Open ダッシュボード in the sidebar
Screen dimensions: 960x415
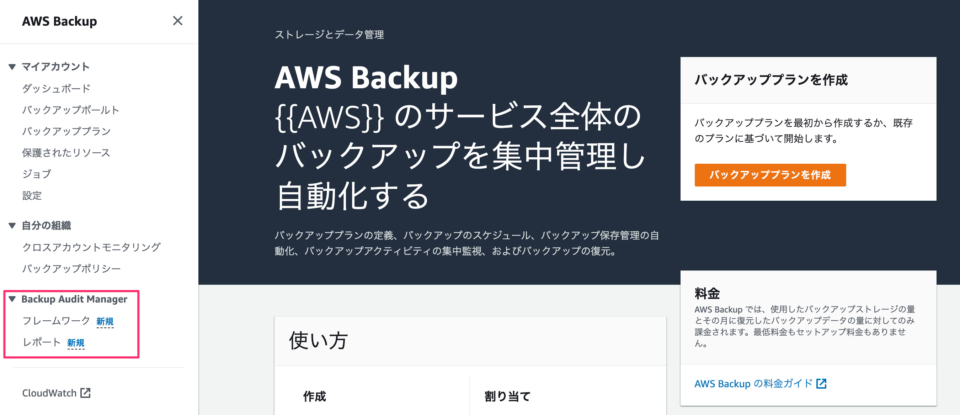coord(56,88)
